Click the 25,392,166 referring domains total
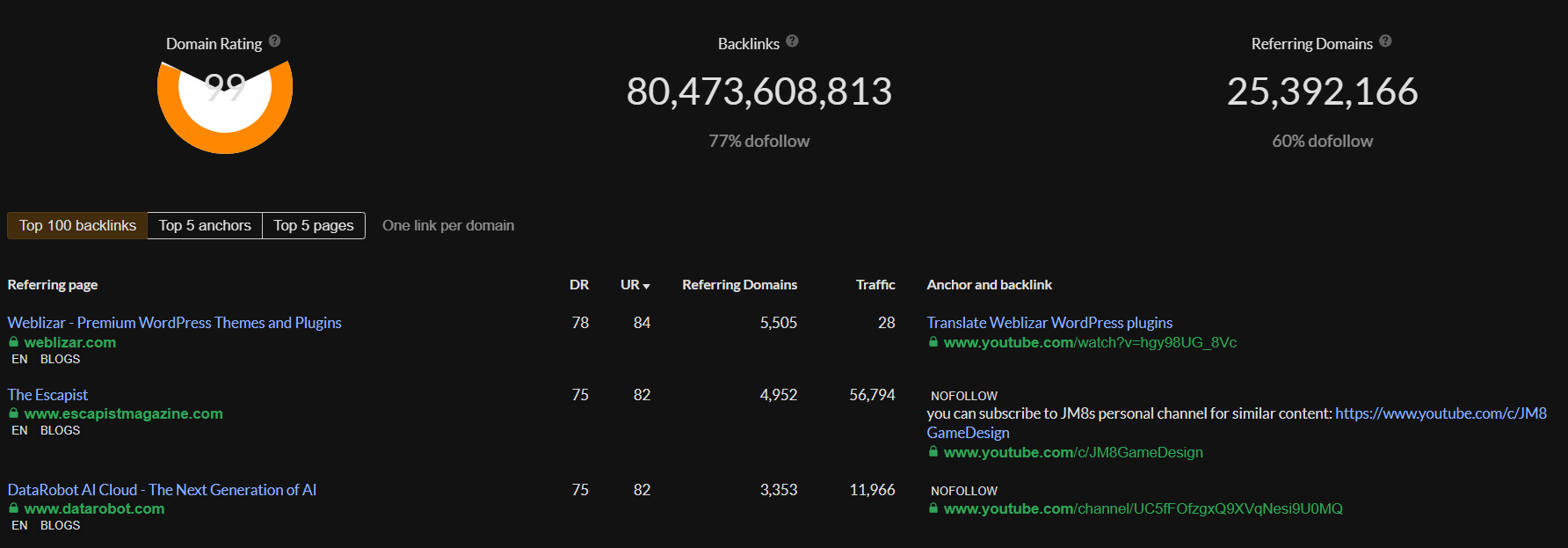Image resolution: width=1568 pixels, height=548 pixels. tap(1322, 91)
